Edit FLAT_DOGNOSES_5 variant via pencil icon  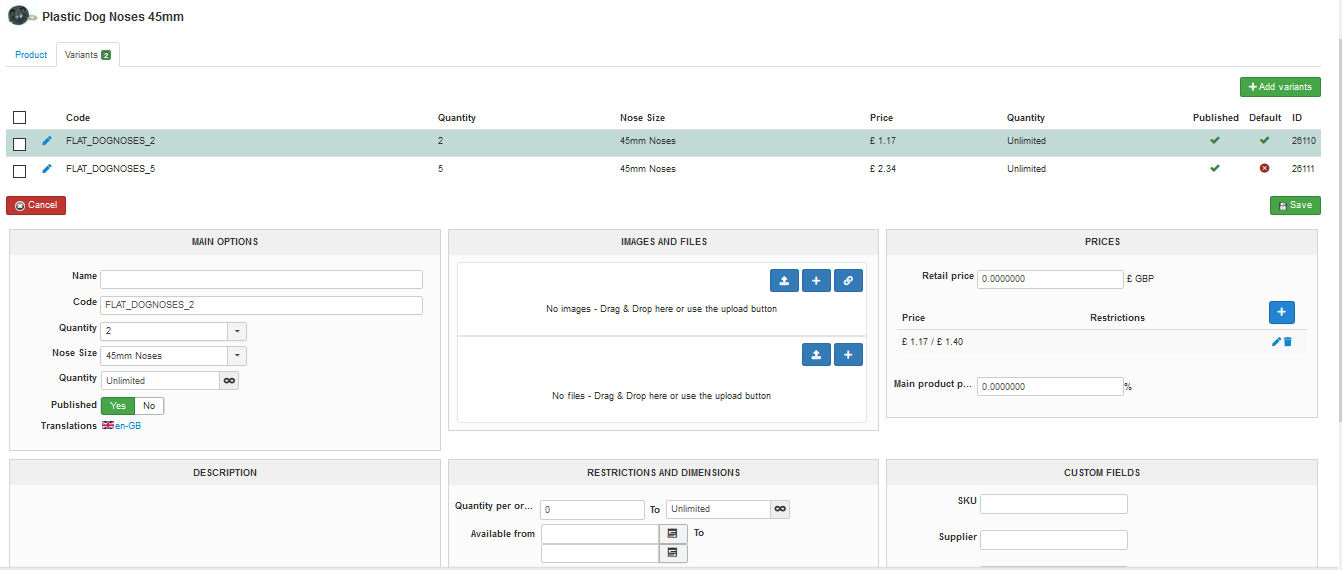coord(47,169)
